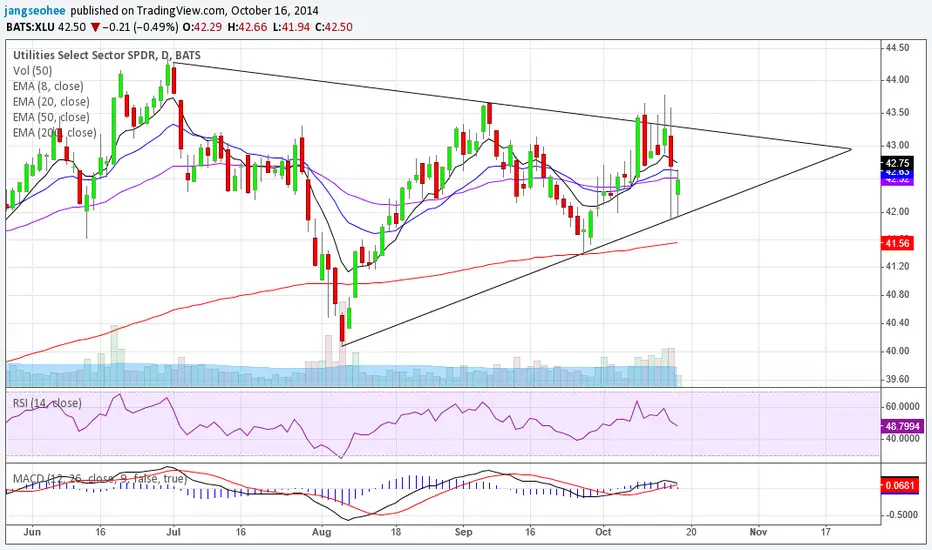The height and width of the screenshot is (550, 932).
Task: Click the 18 date label after Aug
Action: [x=395, y=532]
